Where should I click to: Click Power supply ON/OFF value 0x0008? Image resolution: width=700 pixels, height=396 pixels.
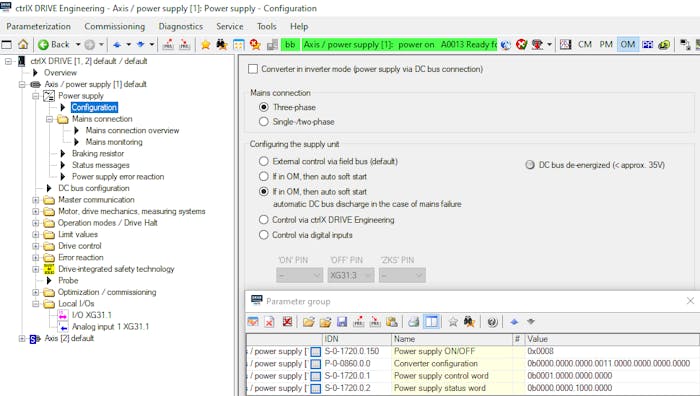click(x=540, y=351)
